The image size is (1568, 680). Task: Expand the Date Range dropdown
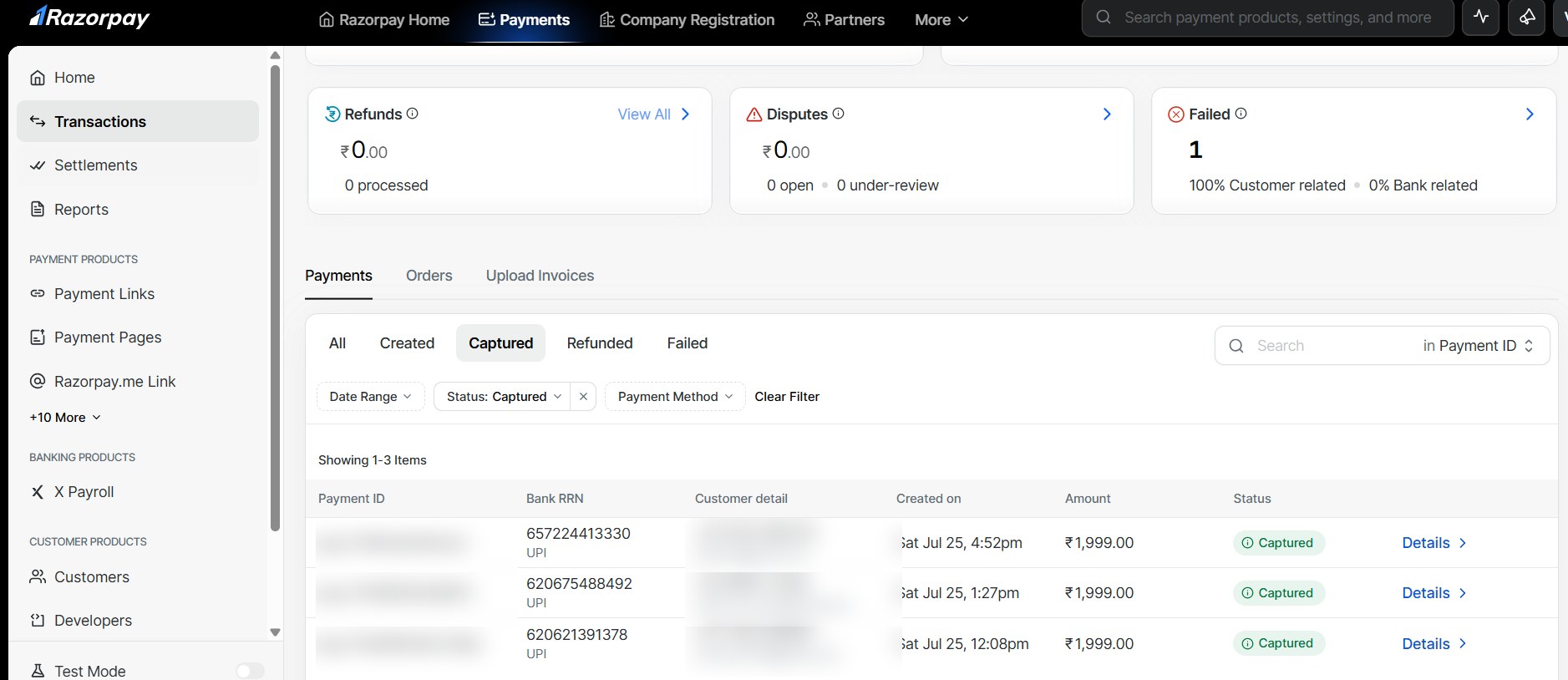click(x=370, y=397)
